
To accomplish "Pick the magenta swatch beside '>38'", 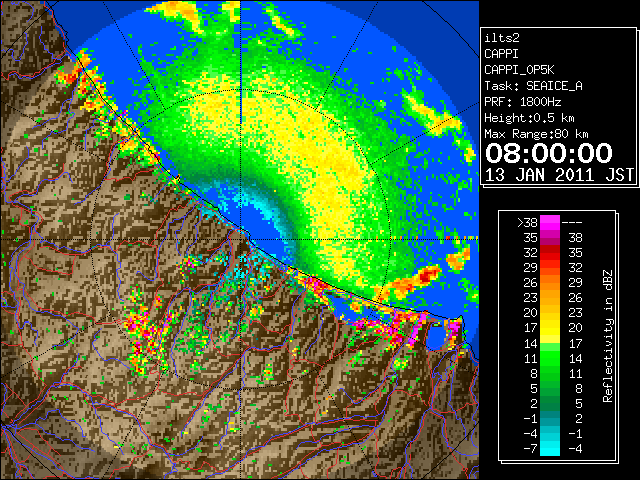I will pos(550,222).
